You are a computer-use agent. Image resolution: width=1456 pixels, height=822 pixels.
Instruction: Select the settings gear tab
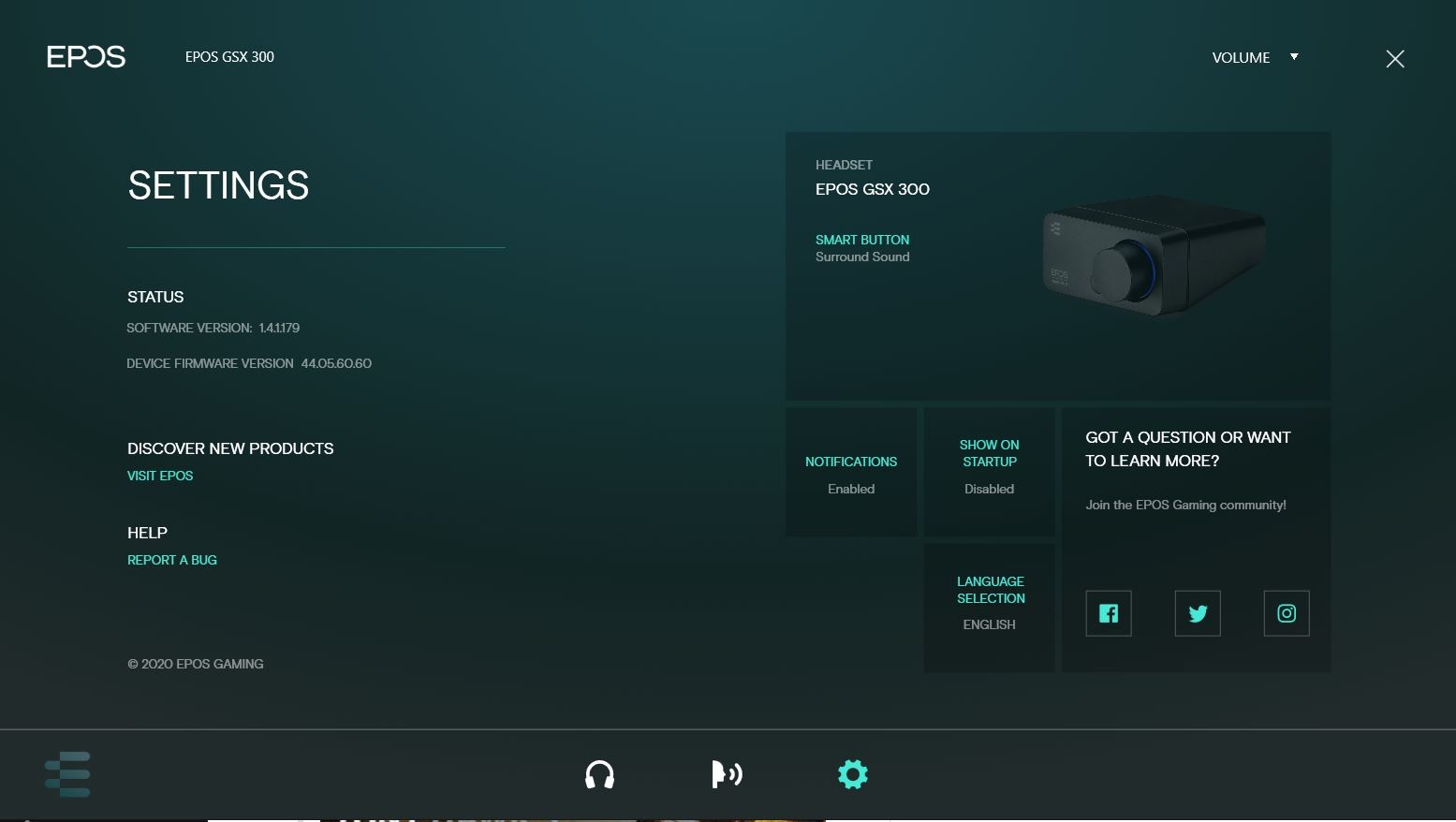click(853, 774)
